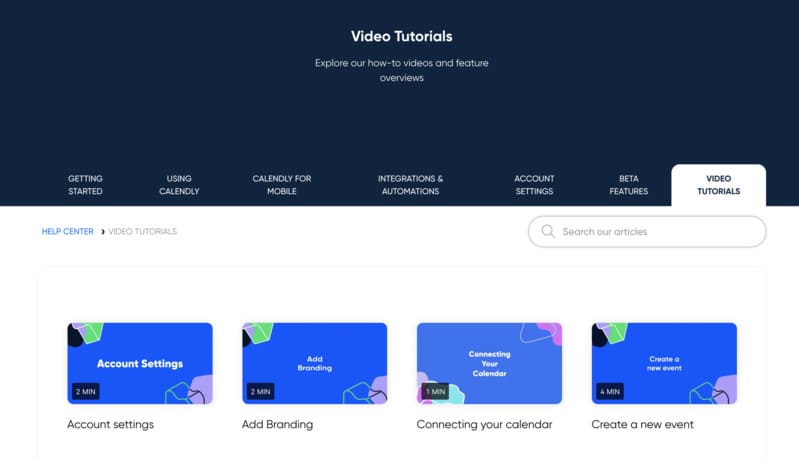Click the search magnifier icon
This screenshot has height=459, width=799.
[x=548, y=231]
